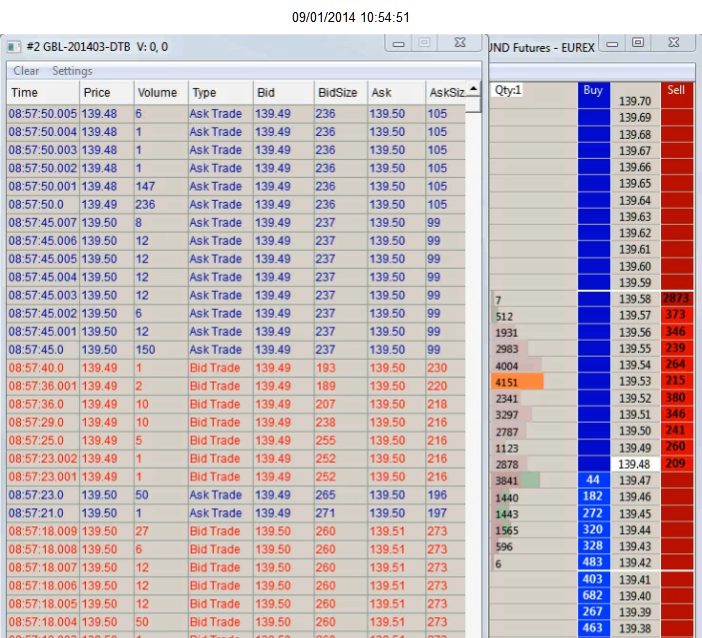Click sell size 209 at 139.48

tap(676, 463)
